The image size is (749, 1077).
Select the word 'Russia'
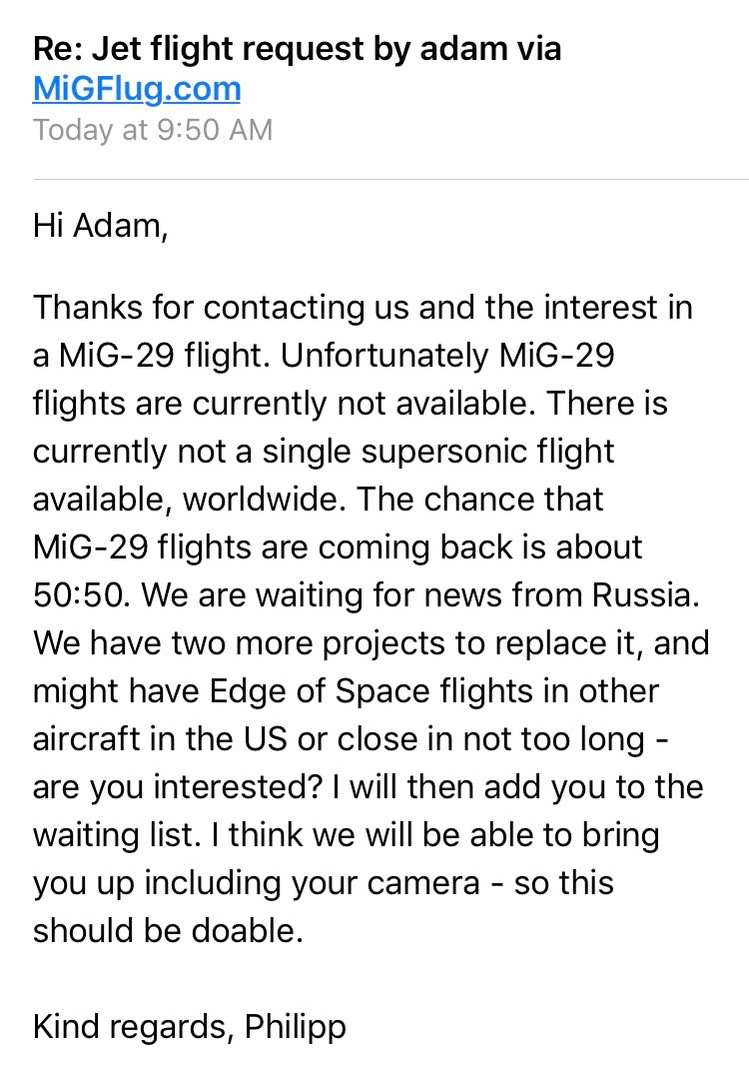[x=642, y=596]
